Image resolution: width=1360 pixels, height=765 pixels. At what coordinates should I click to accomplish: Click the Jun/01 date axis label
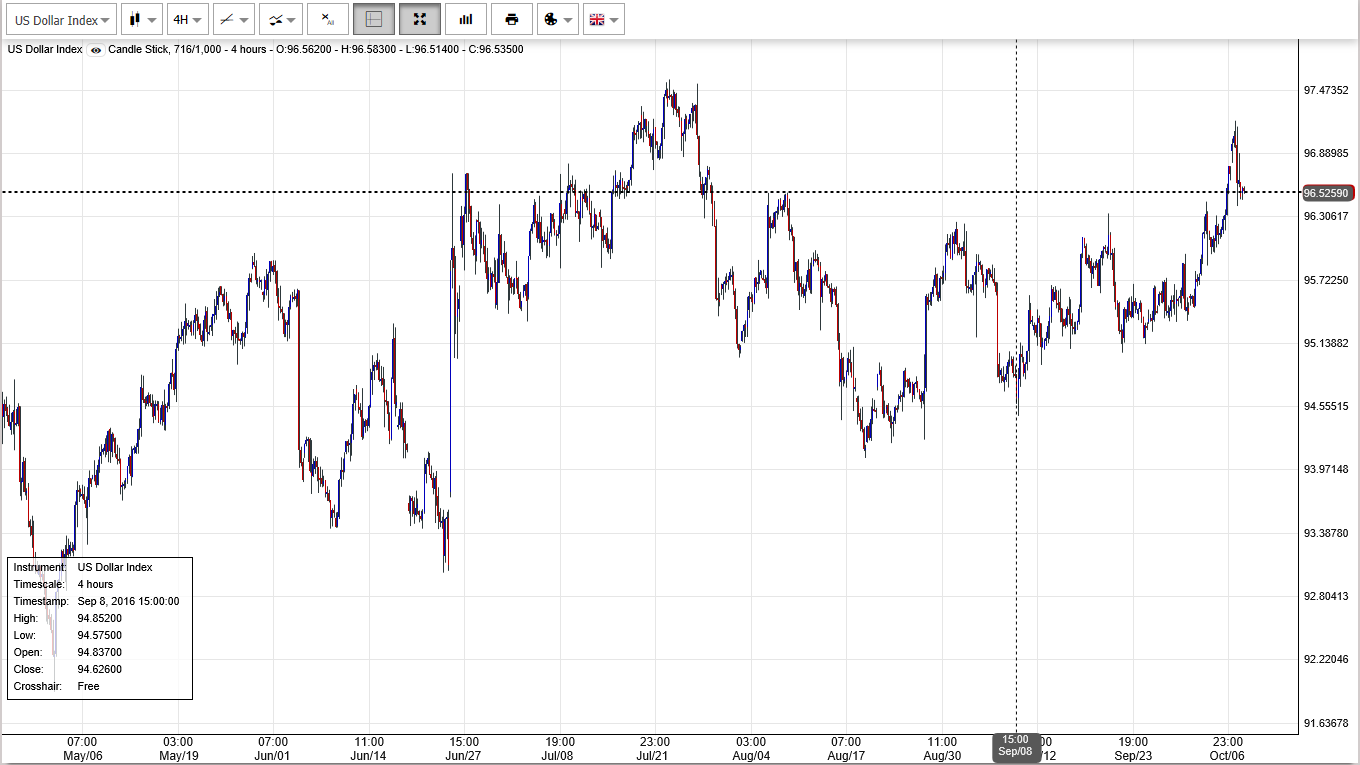(x=273, y=756)
